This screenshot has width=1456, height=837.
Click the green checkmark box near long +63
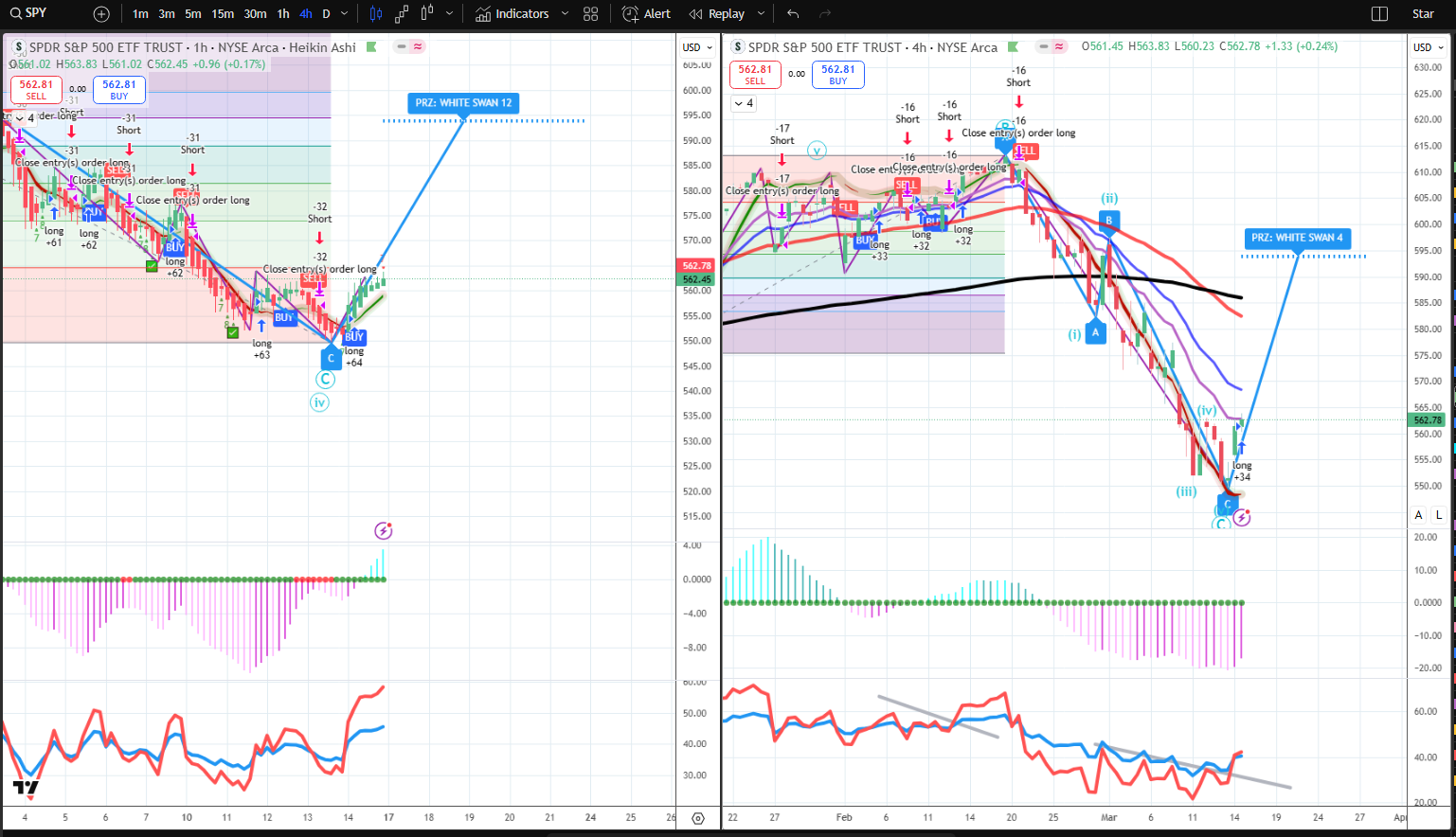(x=232, y=331)
